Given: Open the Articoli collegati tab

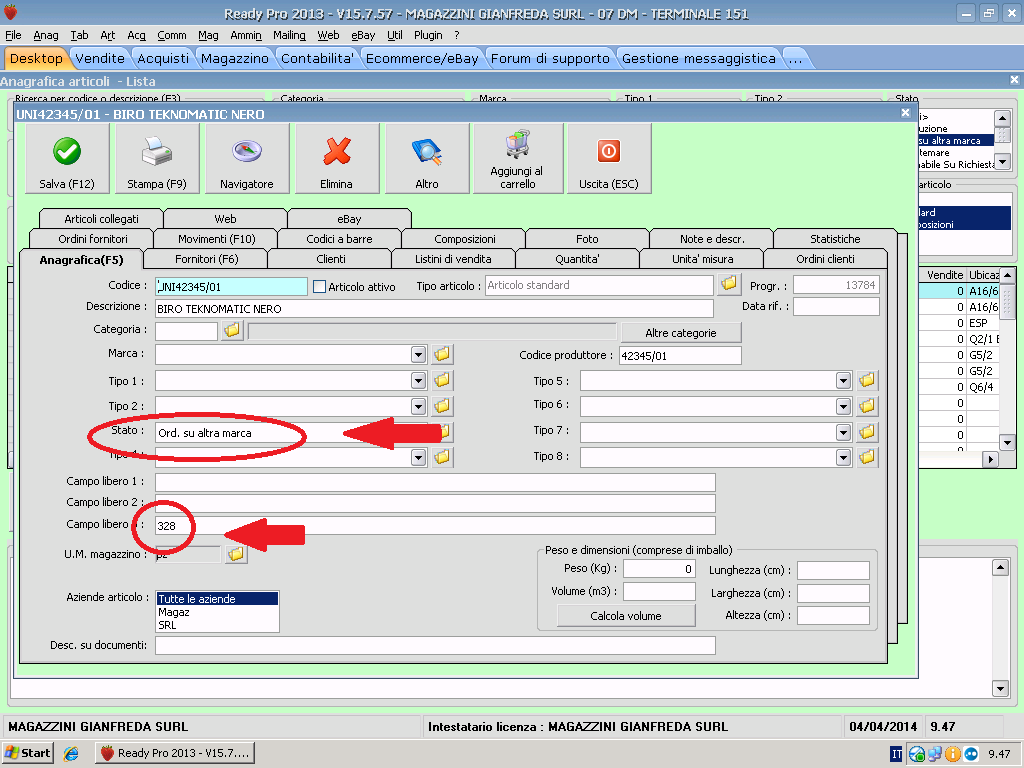Looking at the screenshot, I should [x=101, y=219].
